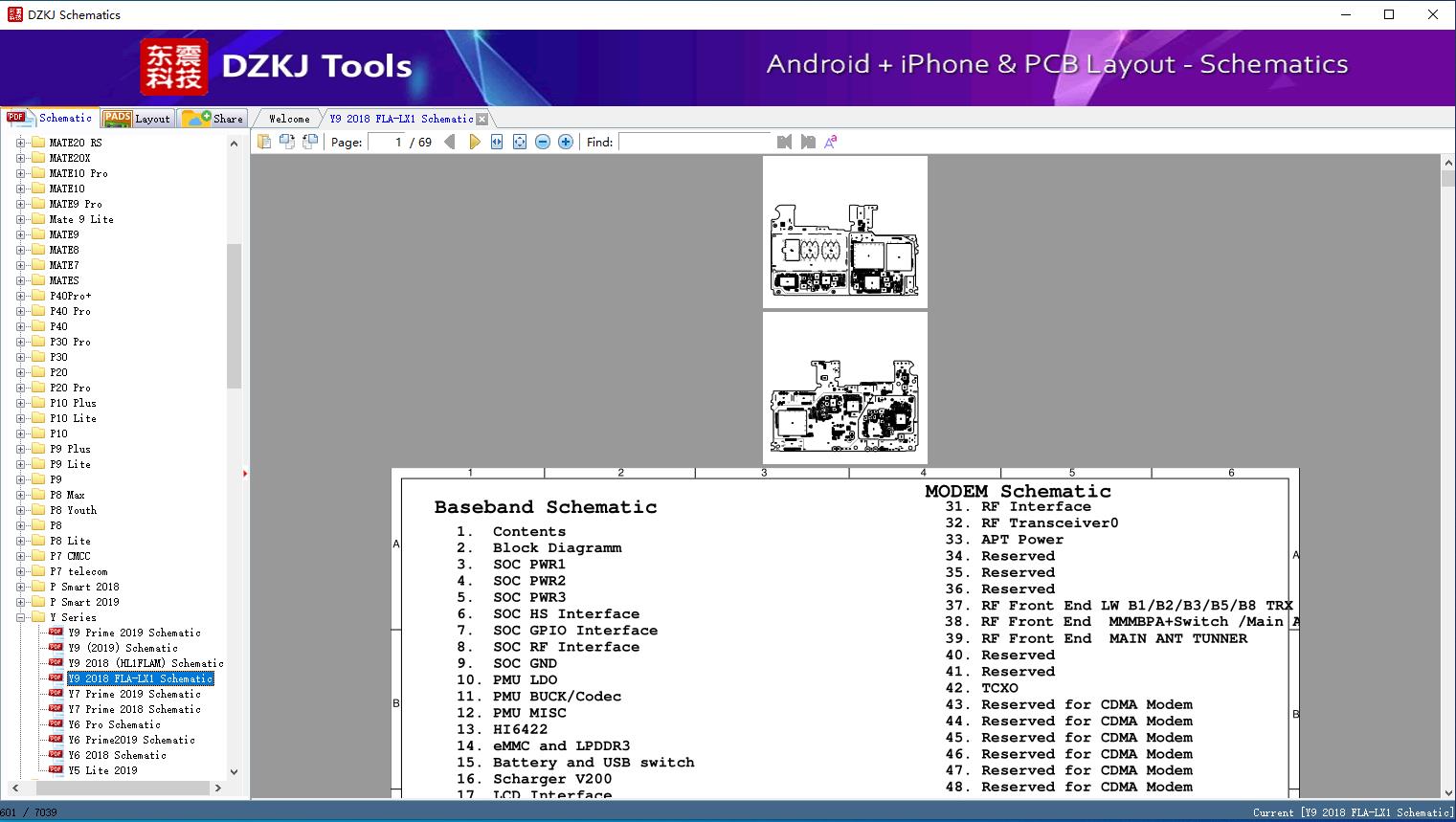Click the document viewer scroll-down arrow
This screenshot has width=1456, height=822.
(1448, 791)
